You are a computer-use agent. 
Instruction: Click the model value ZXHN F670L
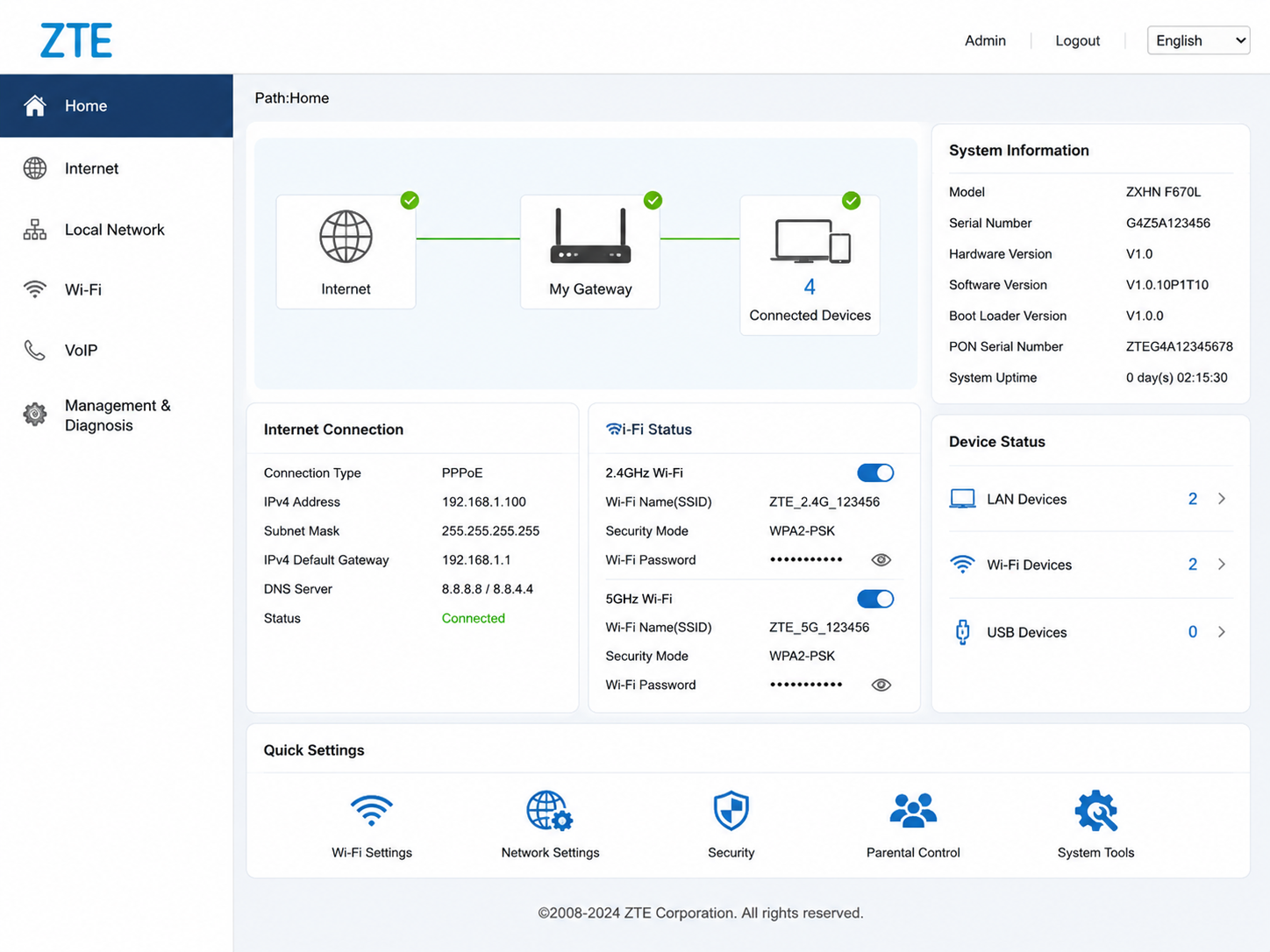pos(1163,192)
